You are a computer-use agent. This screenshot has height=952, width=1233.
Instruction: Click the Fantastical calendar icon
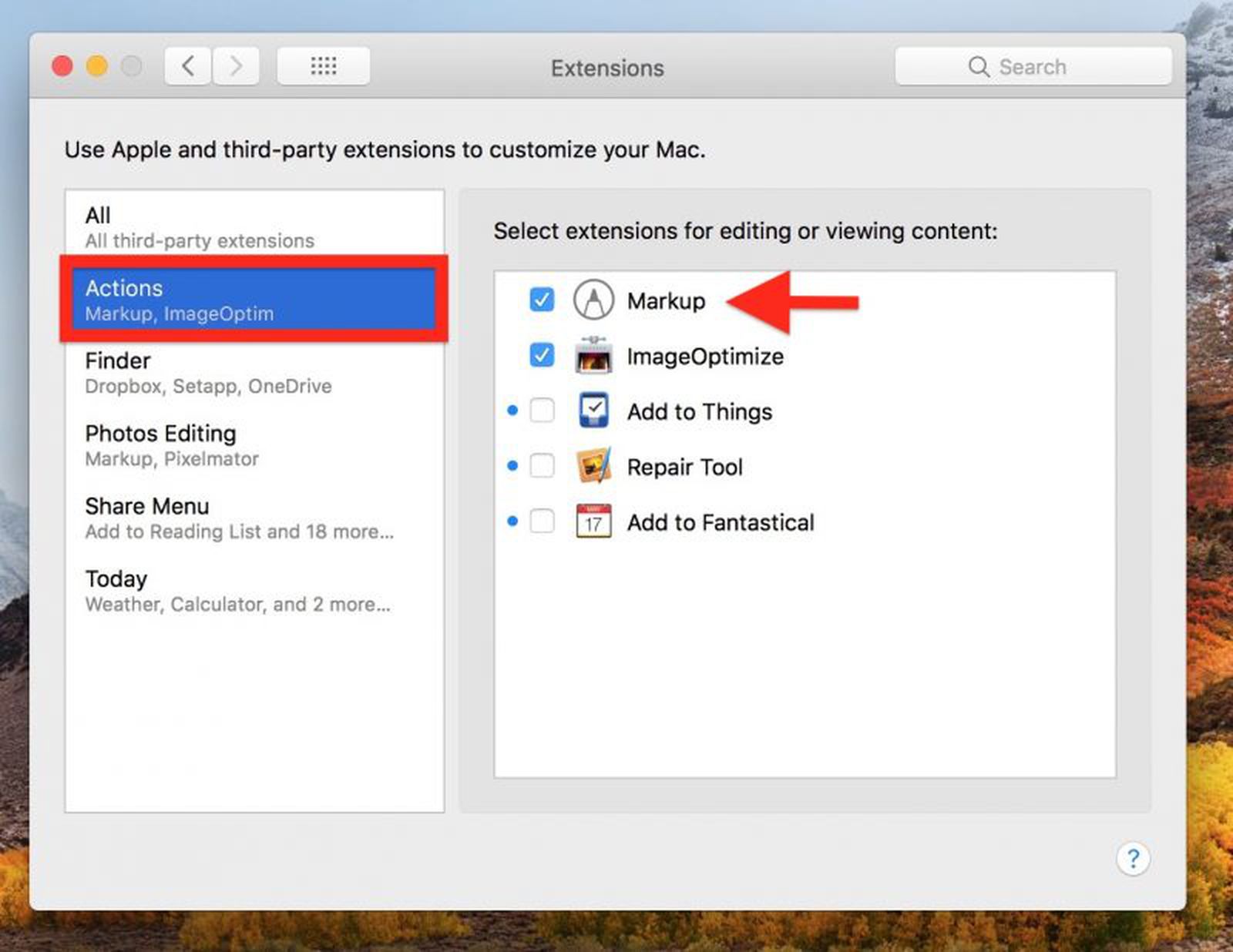pyautogui.click(x=593, y=521)
